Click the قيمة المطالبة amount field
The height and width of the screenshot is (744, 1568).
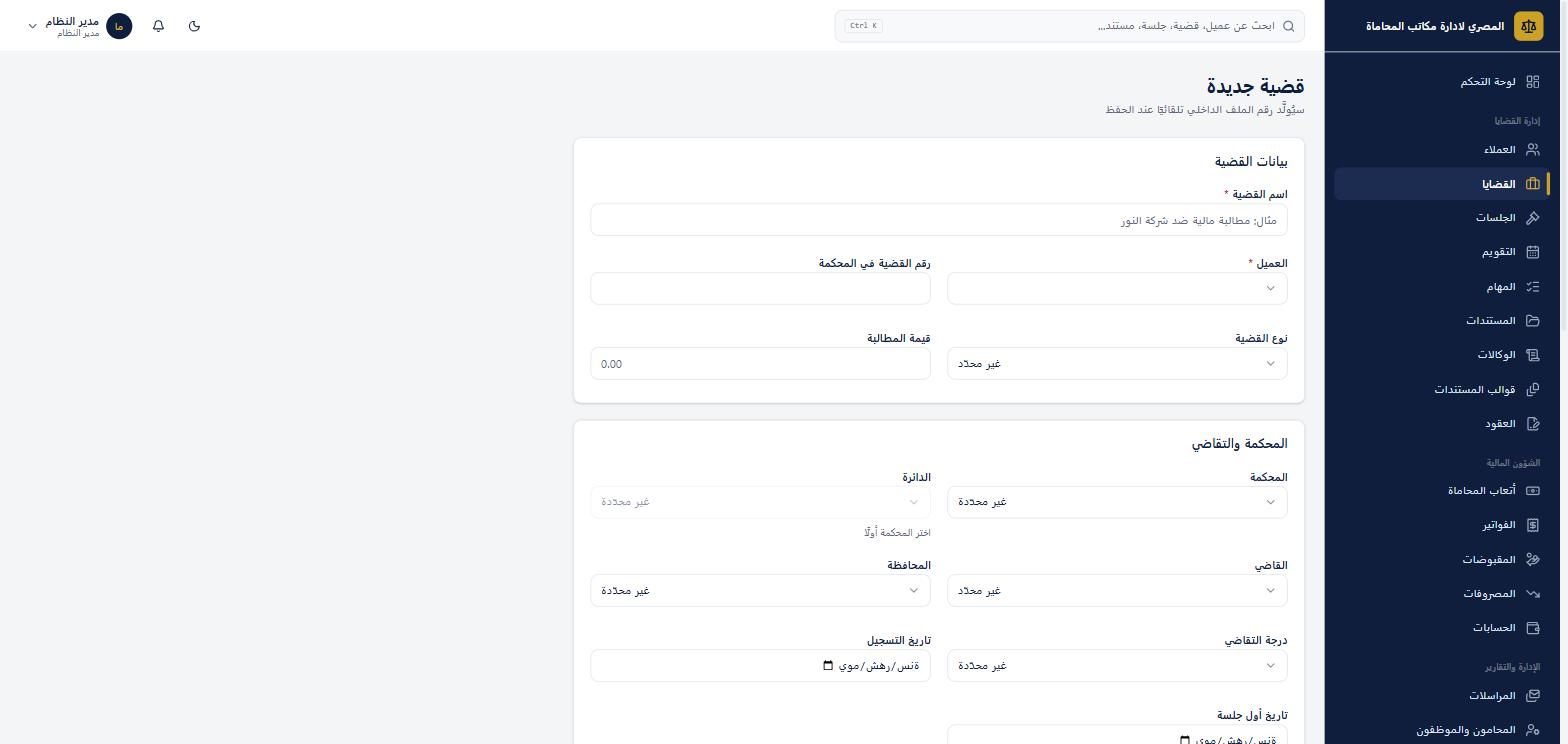click(760, 364)
